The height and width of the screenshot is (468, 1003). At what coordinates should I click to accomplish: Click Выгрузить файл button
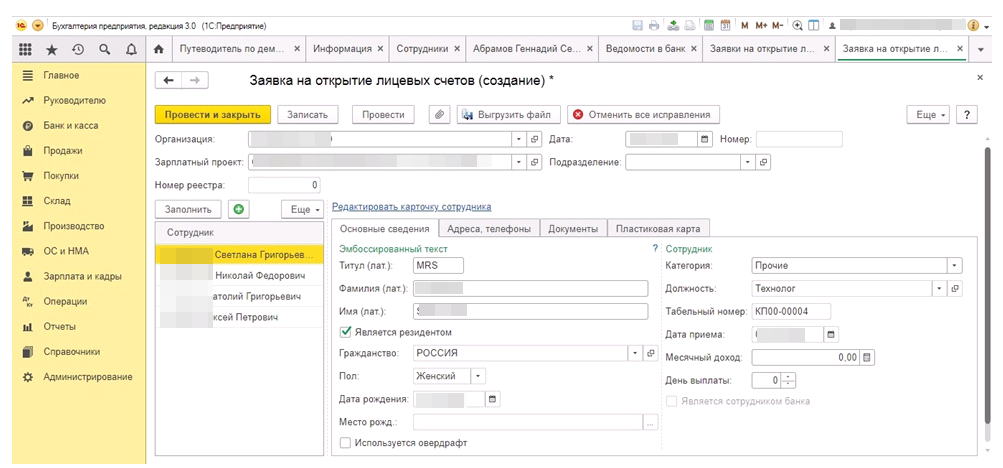point(509,114)
